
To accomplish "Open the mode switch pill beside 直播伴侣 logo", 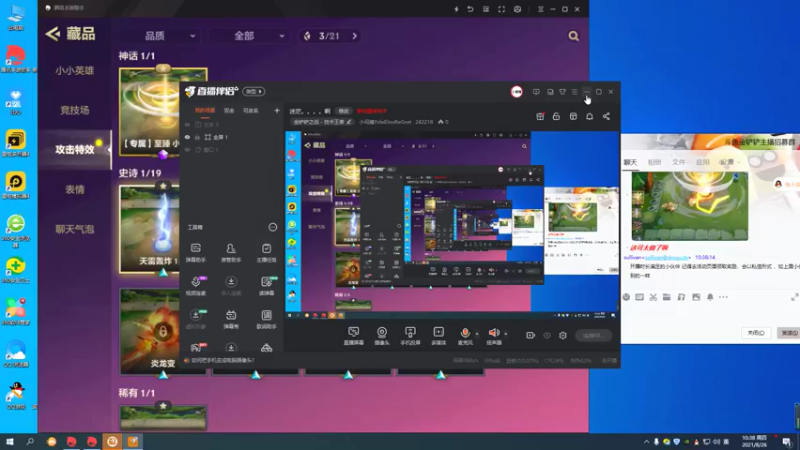I will 254,91.
